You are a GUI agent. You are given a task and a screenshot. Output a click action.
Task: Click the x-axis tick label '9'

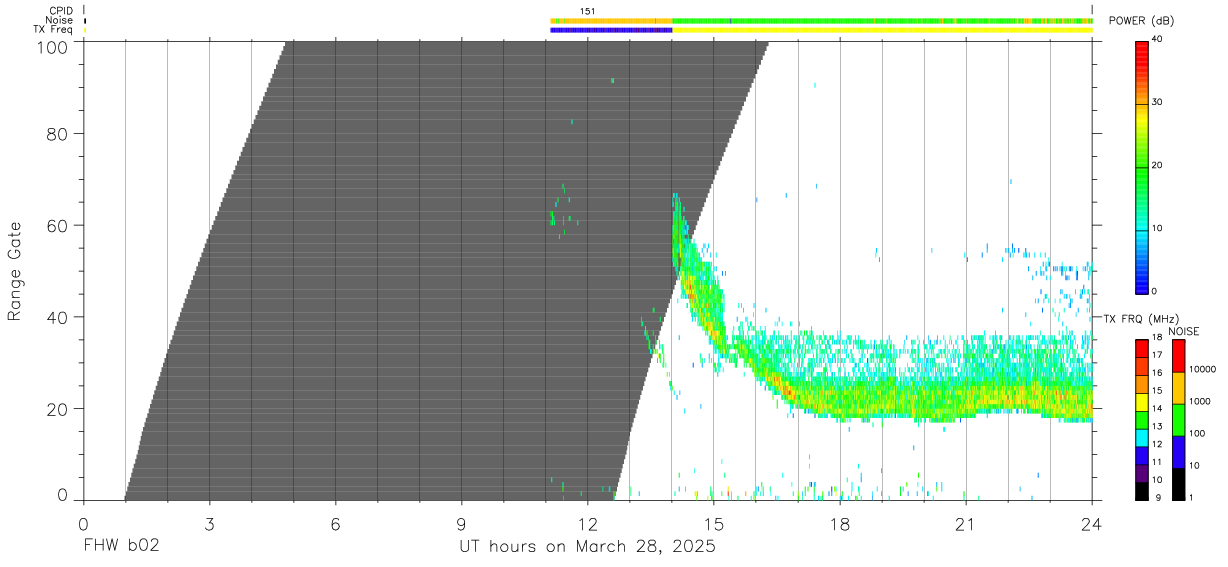[461, 523]
